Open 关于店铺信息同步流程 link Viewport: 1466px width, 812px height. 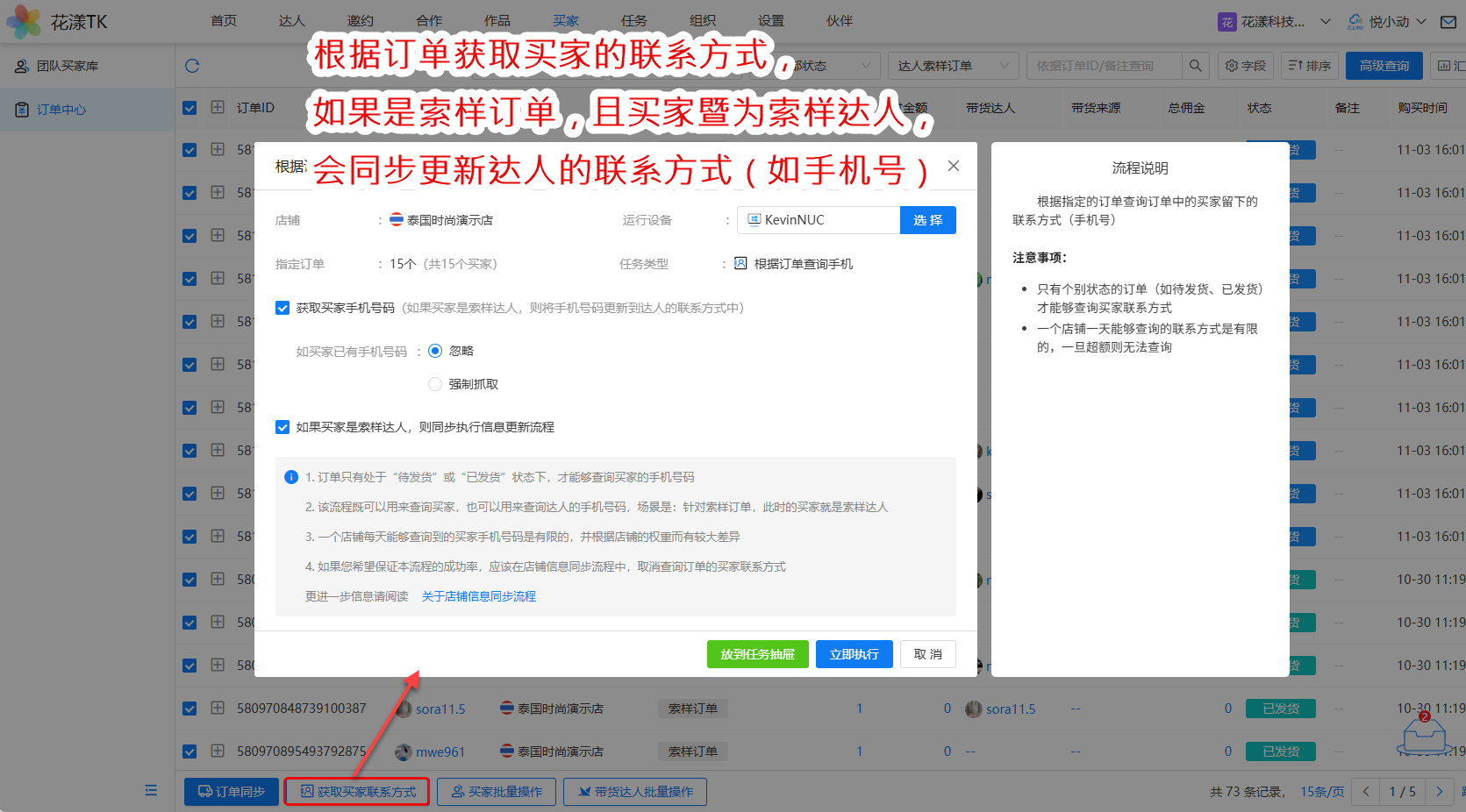(478, 596)
